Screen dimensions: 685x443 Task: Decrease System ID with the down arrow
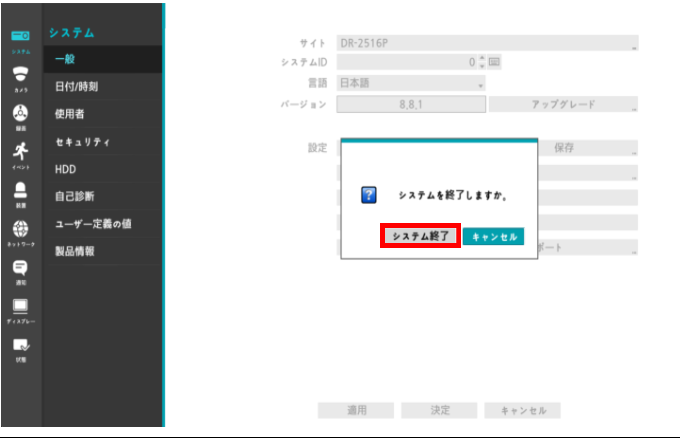(481, 66)
